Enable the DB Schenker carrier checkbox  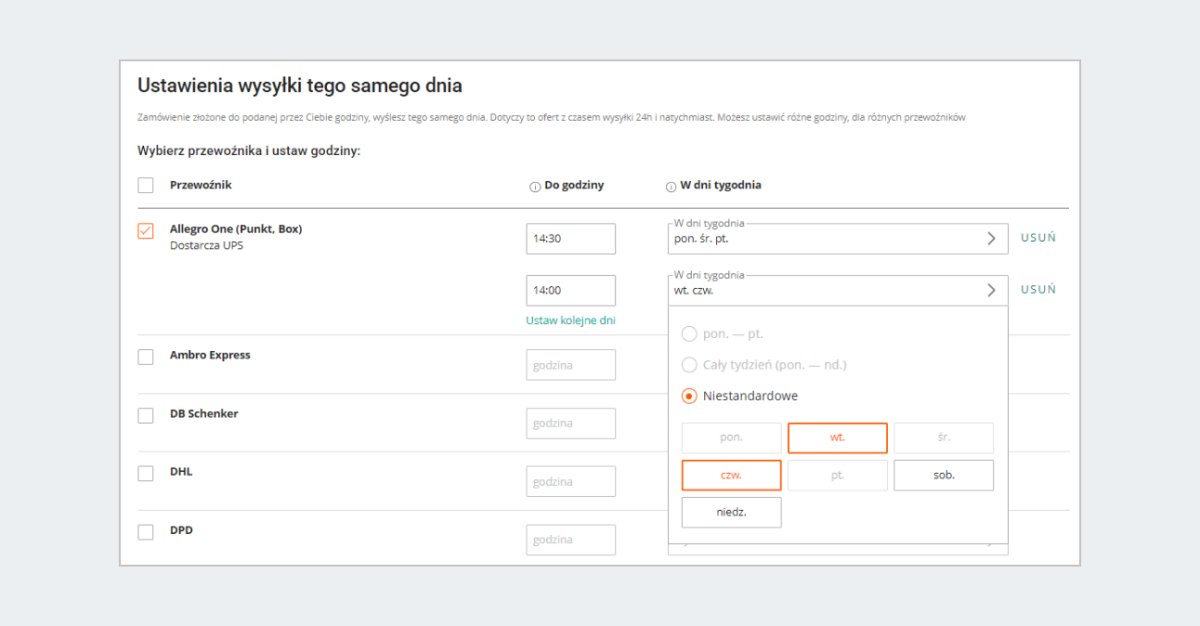pos(146,416)
